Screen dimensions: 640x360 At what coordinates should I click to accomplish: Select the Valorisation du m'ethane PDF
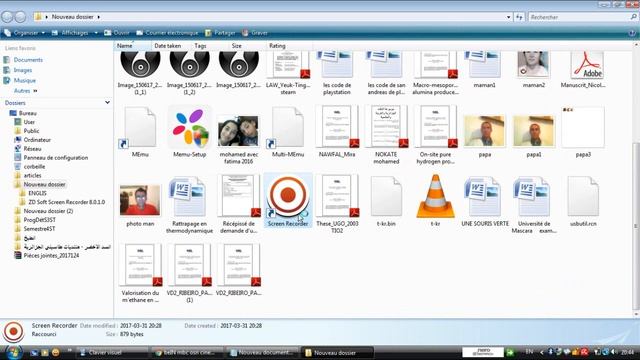[x=140, y=265]
